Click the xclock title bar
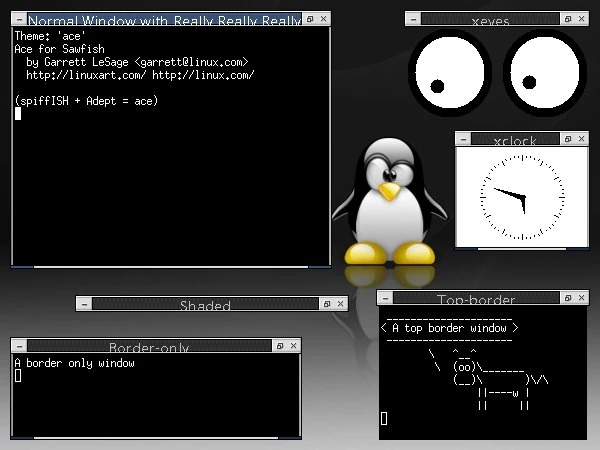The height and width of the screenshot is (450, 600). pos(515,139)
